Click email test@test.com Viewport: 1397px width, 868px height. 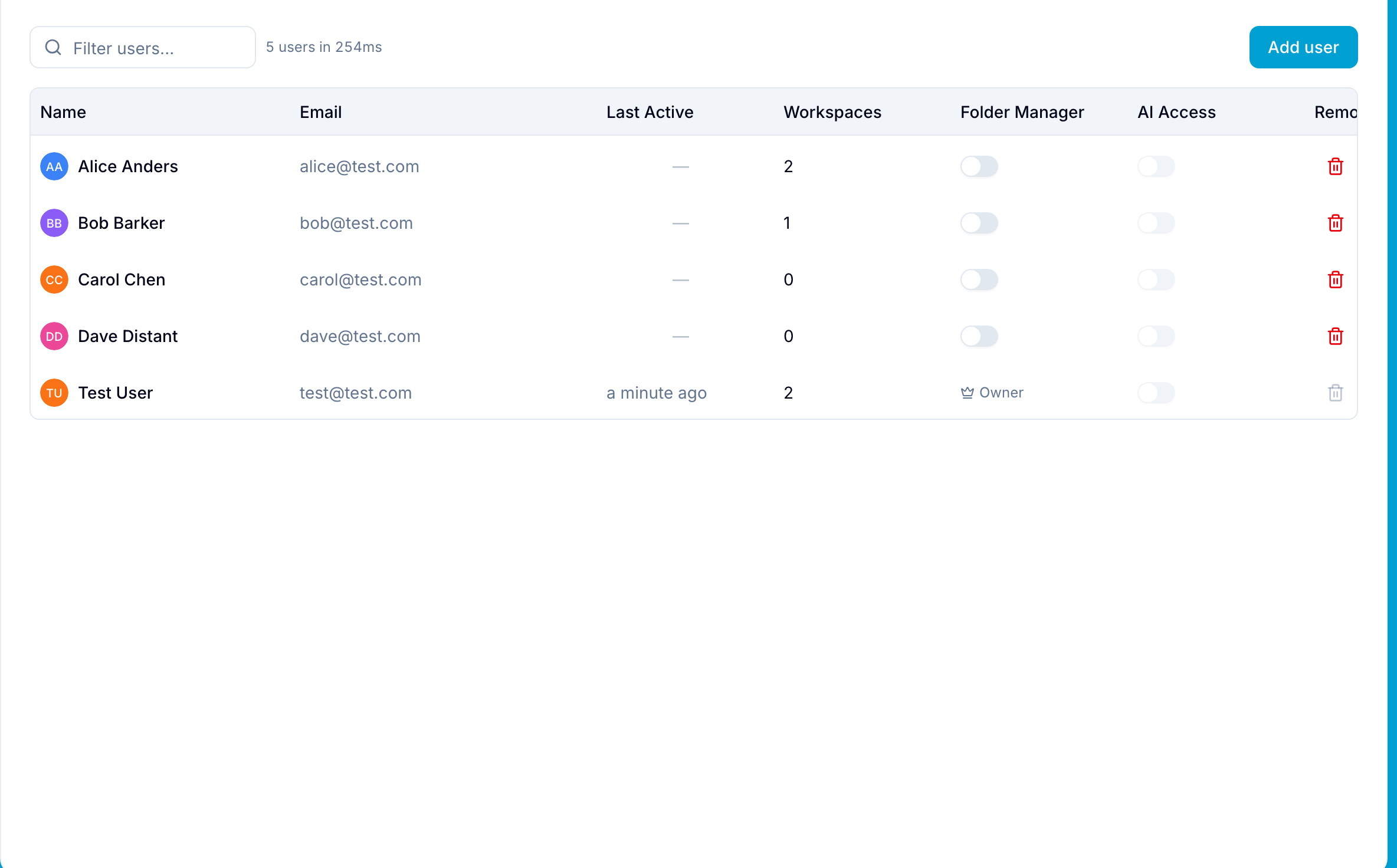coord(356,393)
